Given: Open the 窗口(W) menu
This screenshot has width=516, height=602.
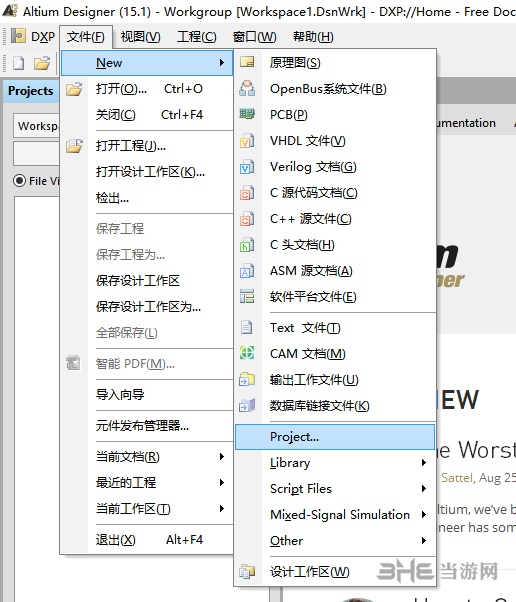Looking at the screenshot, I should [255, 37].
